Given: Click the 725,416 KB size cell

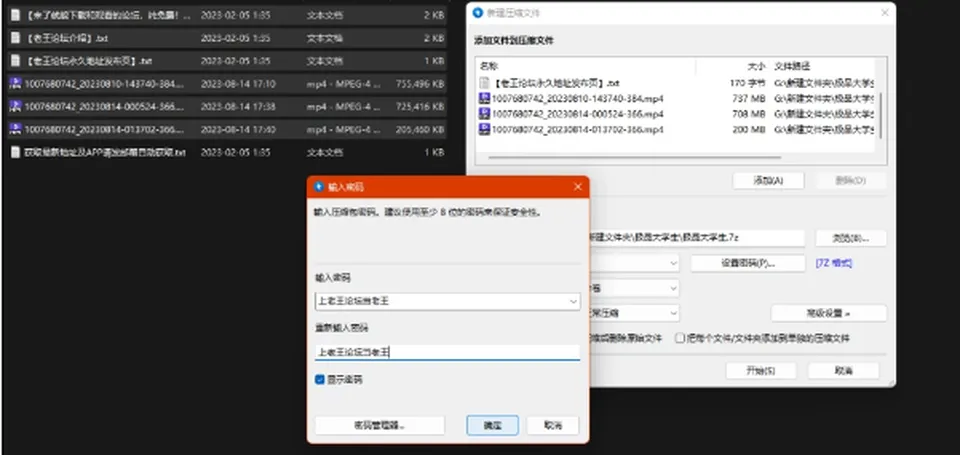Looking at the screenshot, I should pyautogui.click(x=419, y=107).
